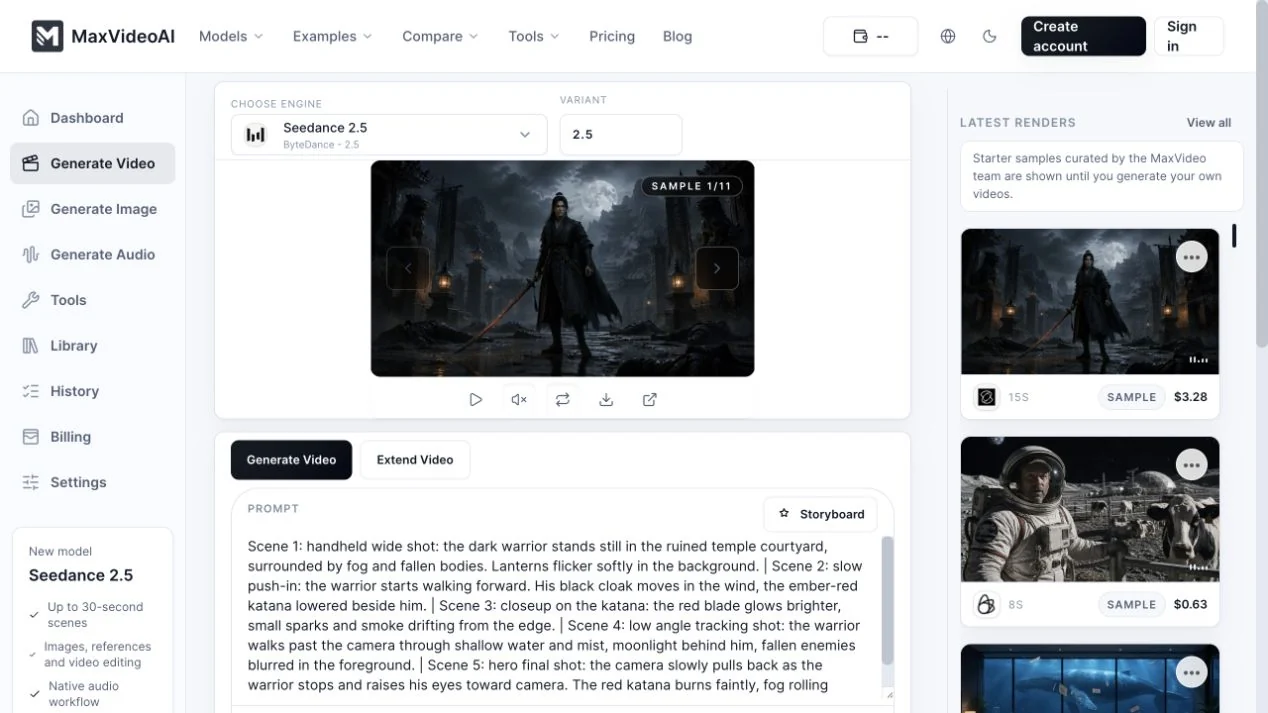Click the Storyboard button
This screenshot has height=713, width=1268.
pyautogui.click(x=821, y=514)
